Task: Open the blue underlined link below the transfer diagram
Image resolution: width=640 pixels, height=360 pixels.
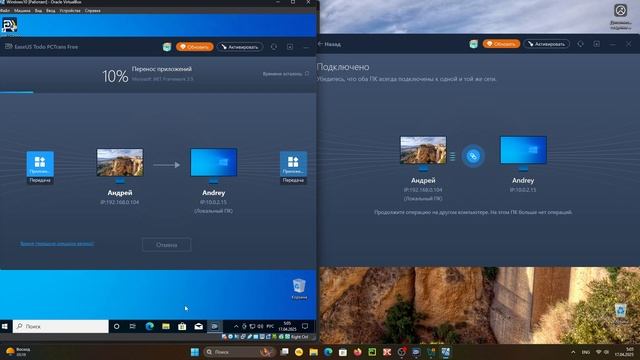Action: [57, 244]
